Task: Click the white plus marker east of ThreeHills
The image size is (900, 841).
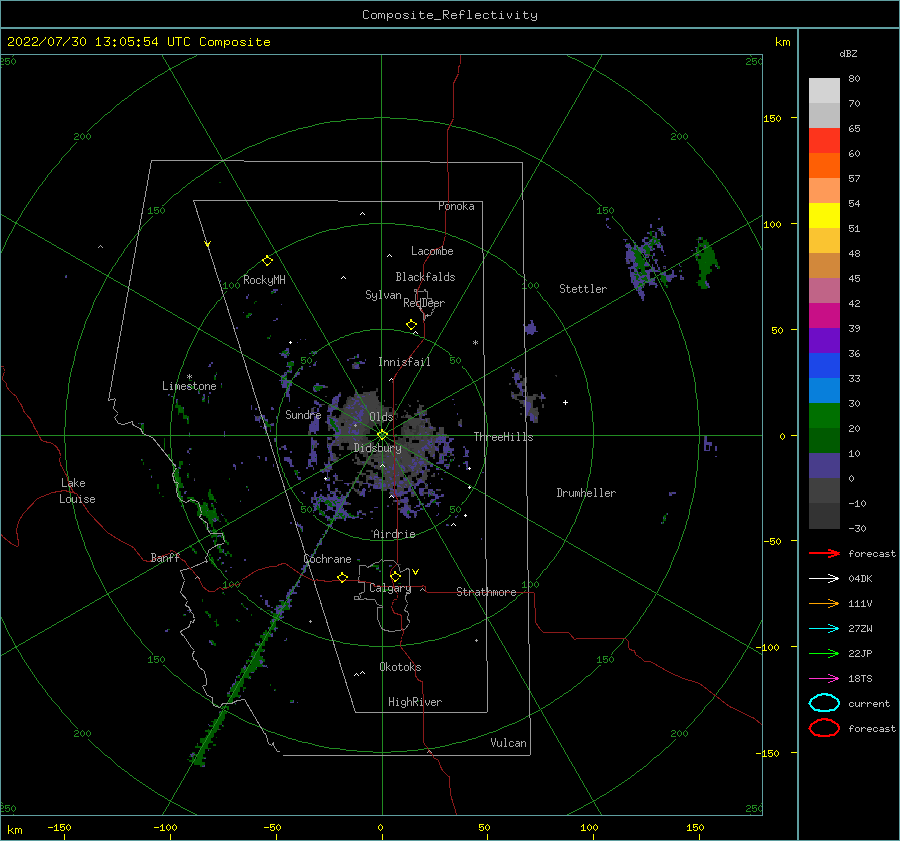Action: [565, 402]
